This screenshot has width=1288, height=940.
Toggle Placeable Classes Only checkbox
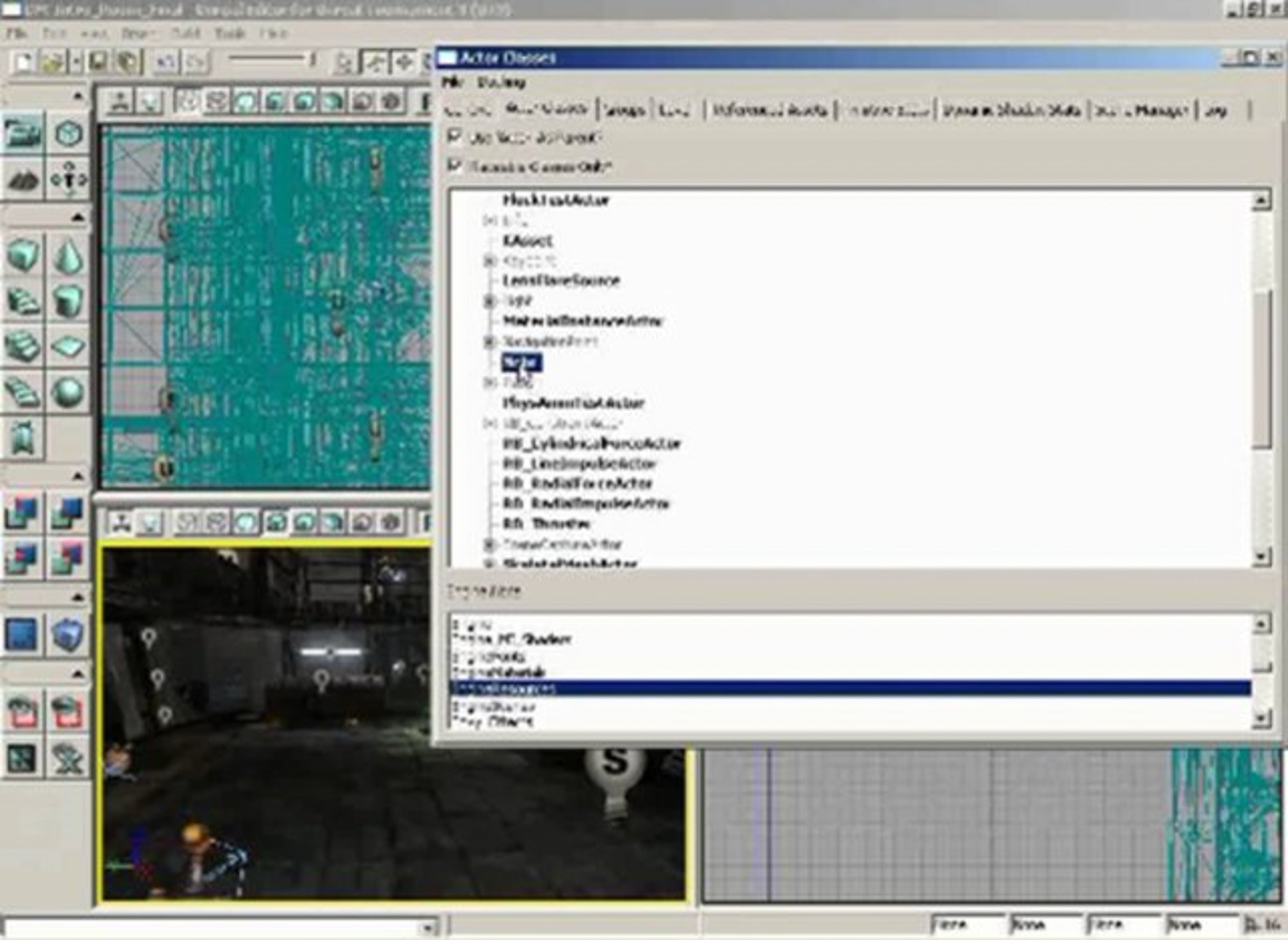(455, 165)
